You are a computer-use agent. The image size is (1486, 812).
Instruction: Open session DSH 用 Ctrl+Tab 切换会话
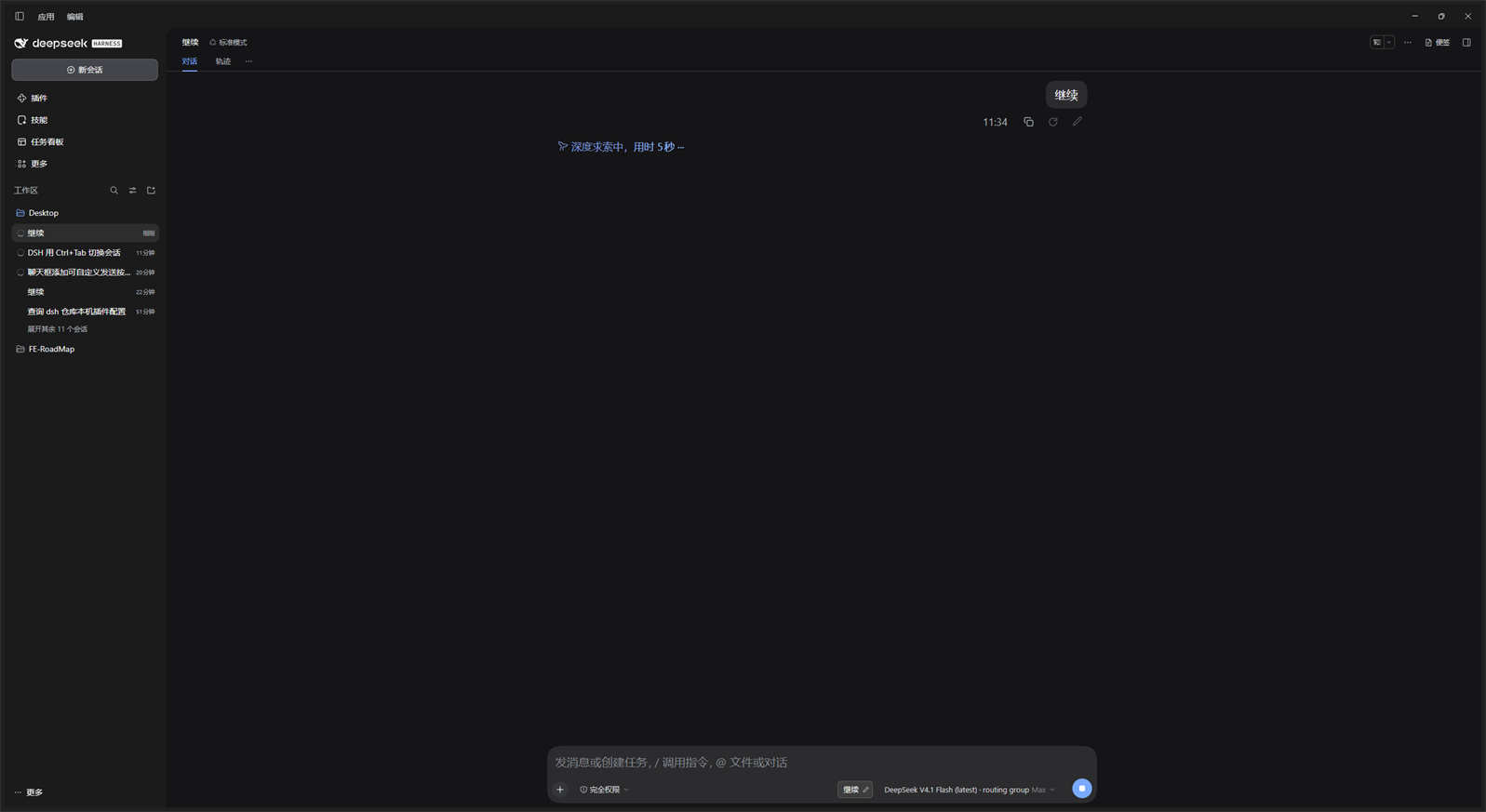click(x=85, y=253)
